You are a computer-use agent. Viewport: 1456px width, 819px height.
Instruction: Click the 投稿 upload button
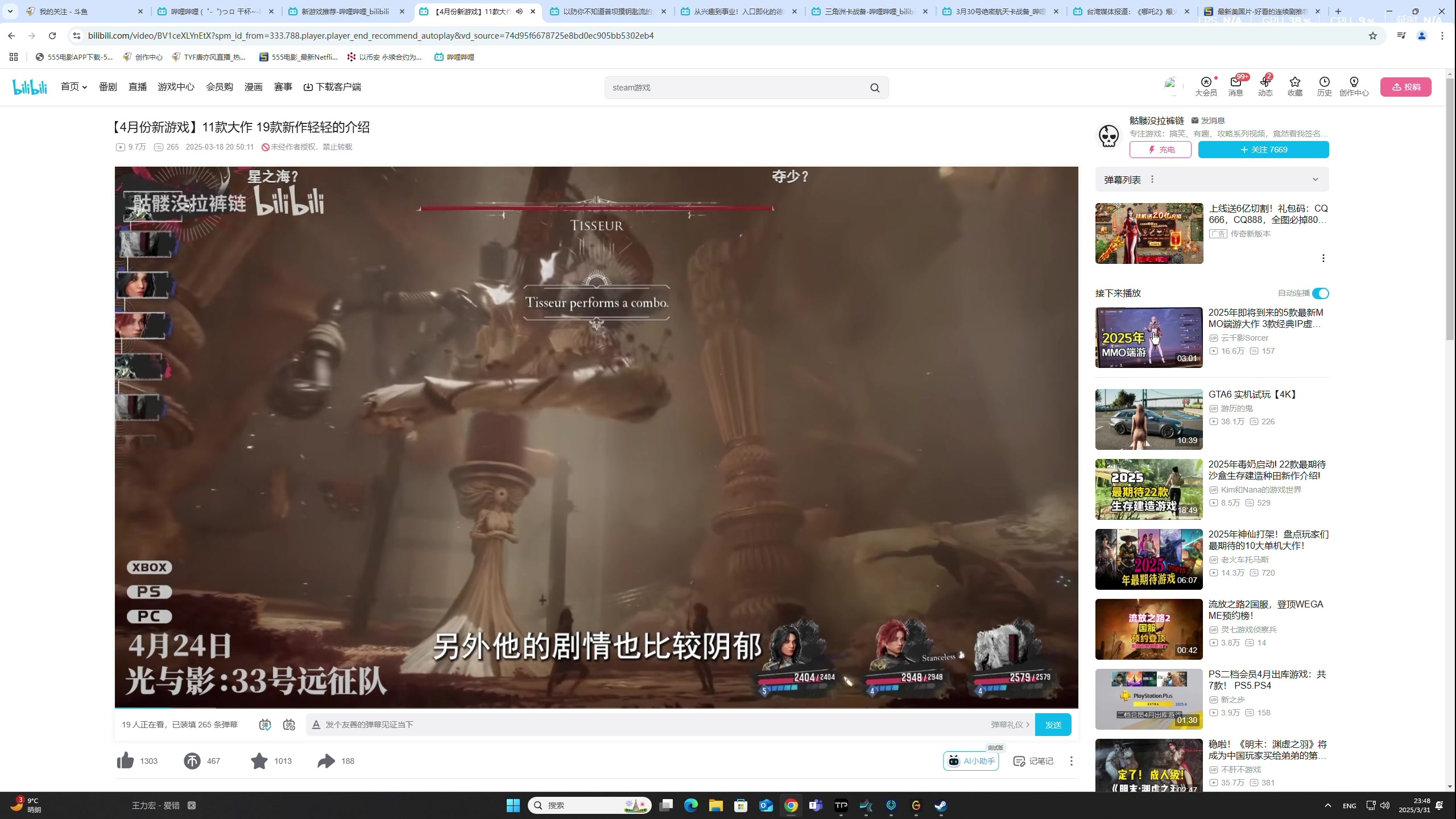(1406, 87)
